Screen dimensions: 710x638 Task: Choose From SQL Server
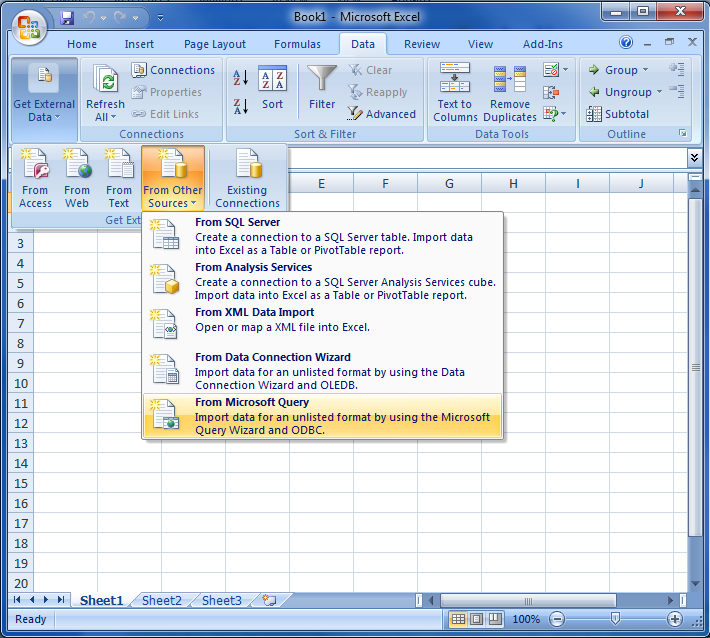tap(322, 235)
